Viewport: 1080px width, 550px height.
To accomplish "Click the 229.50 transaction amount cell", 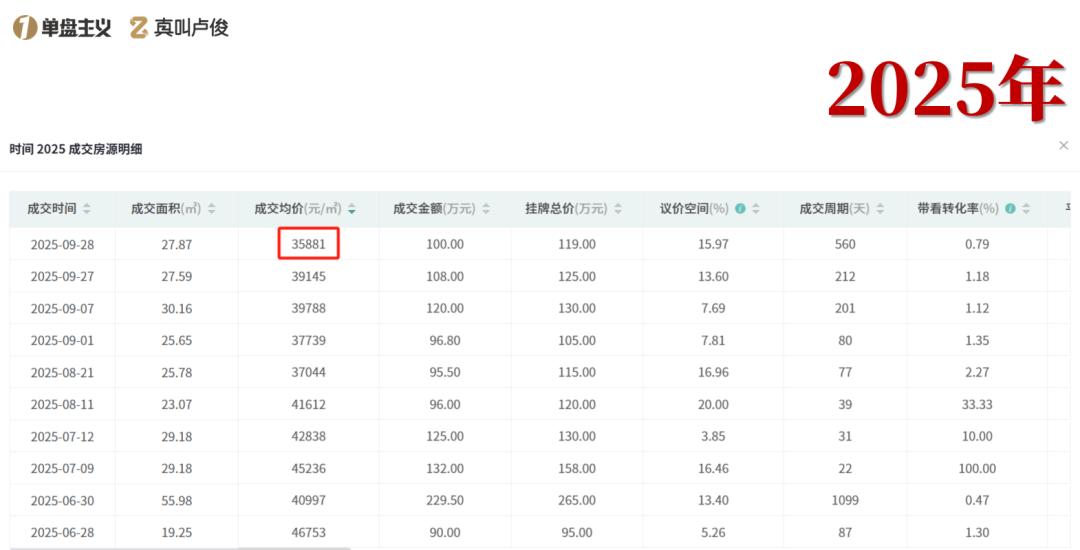I will click(x=445, y=500).
